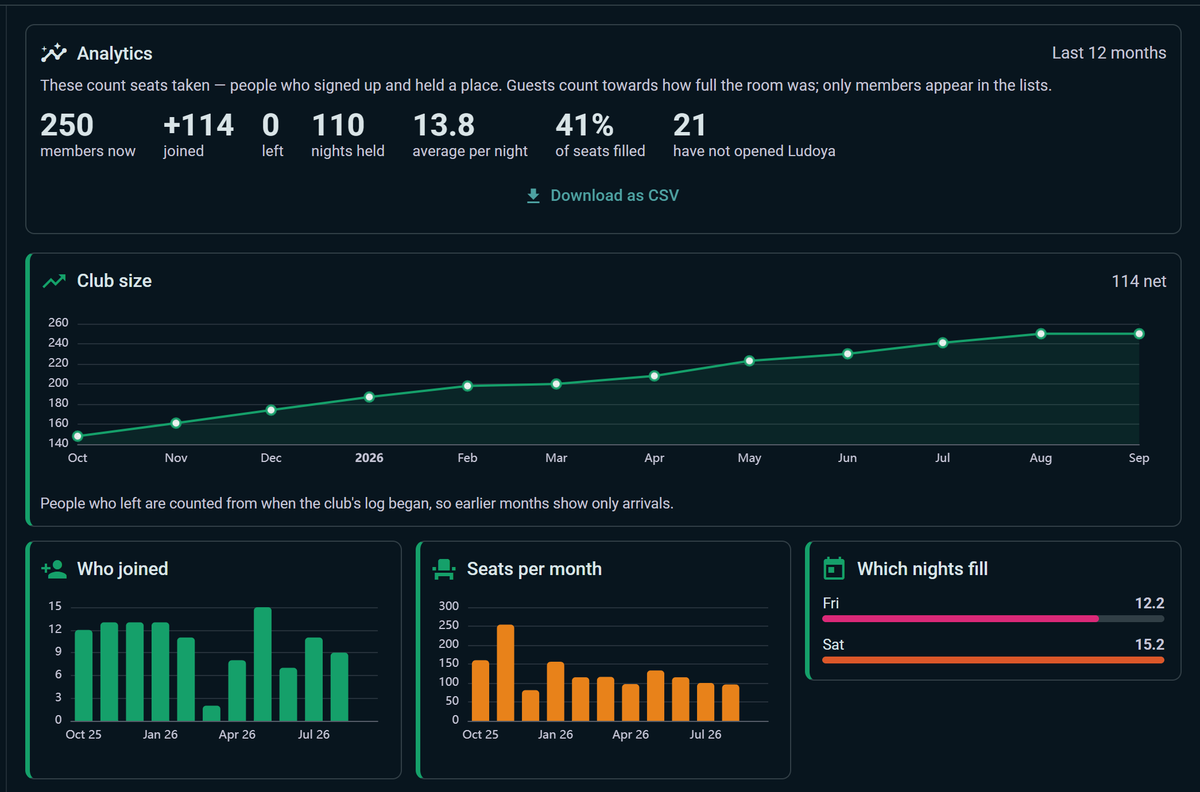The width and height of the screenshot is (1200, 792).
Task: Click the 250 members now statistic
Action: 88,135
